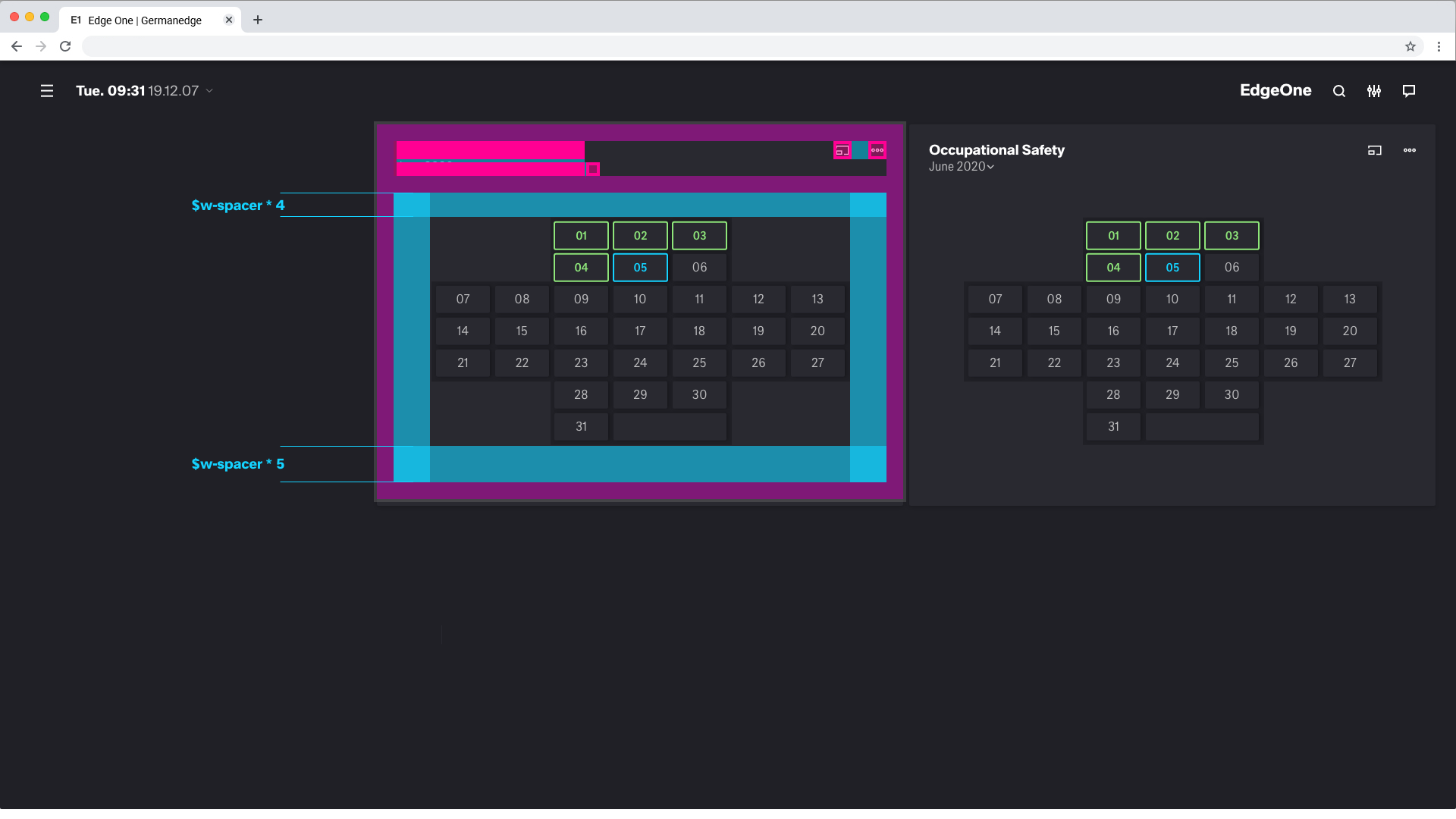
Task: Open Occupational Safety more options menu
Action: click(x=1410, y=150)
